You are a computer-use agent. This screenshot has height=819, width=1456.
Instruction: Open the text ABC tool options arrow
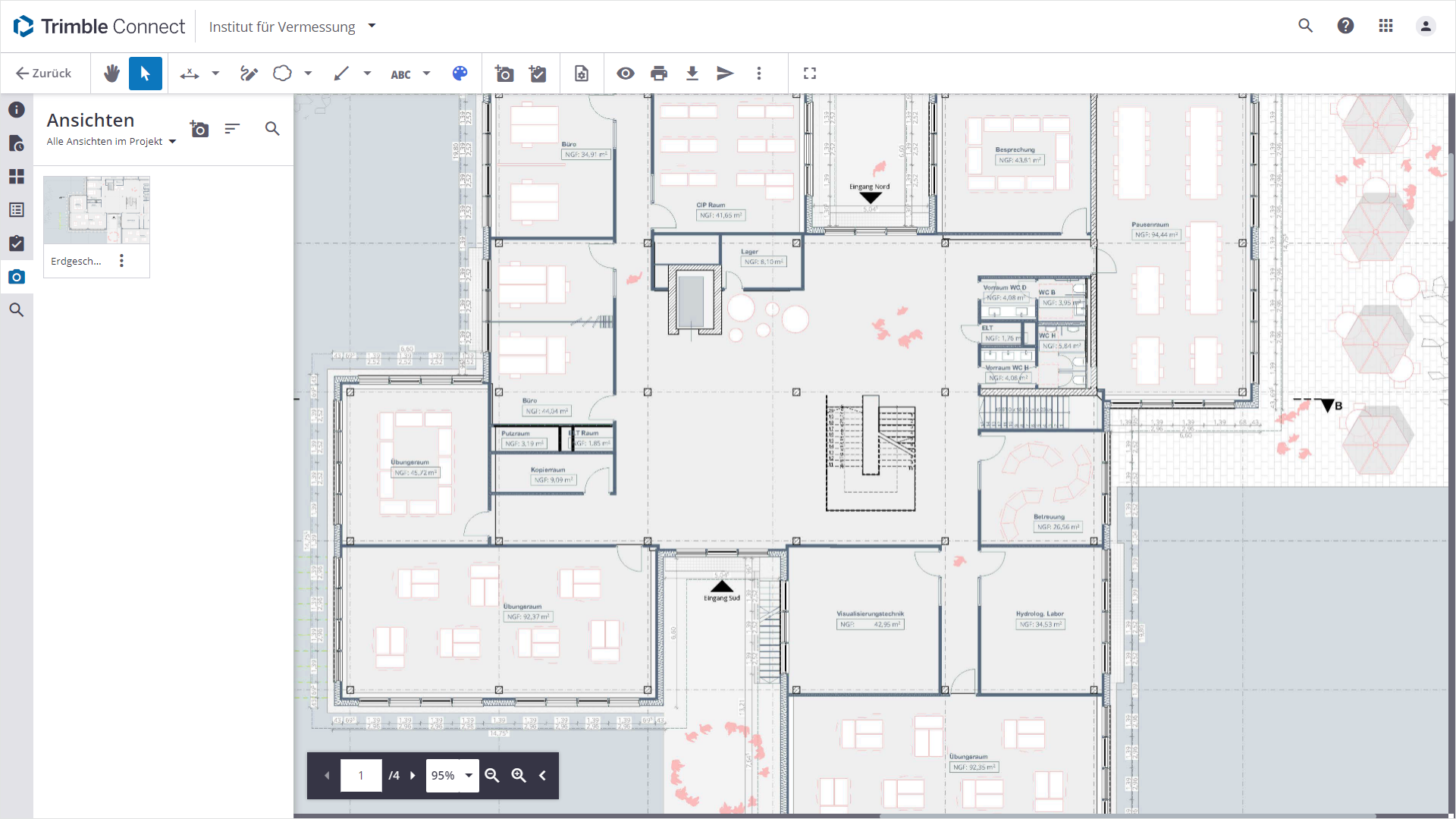tap(426, 74)
